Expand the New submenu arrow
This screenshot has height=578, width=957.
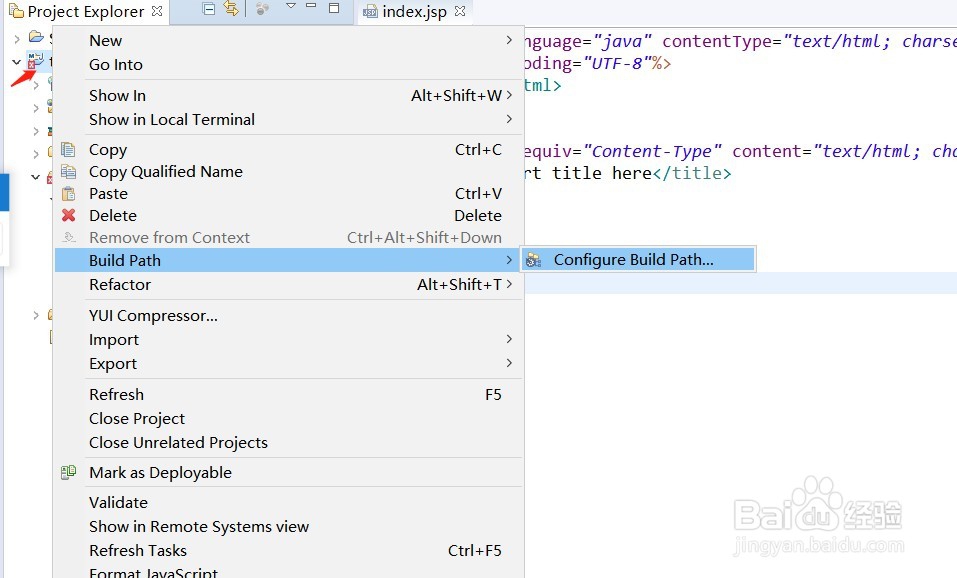pos(509,40)
